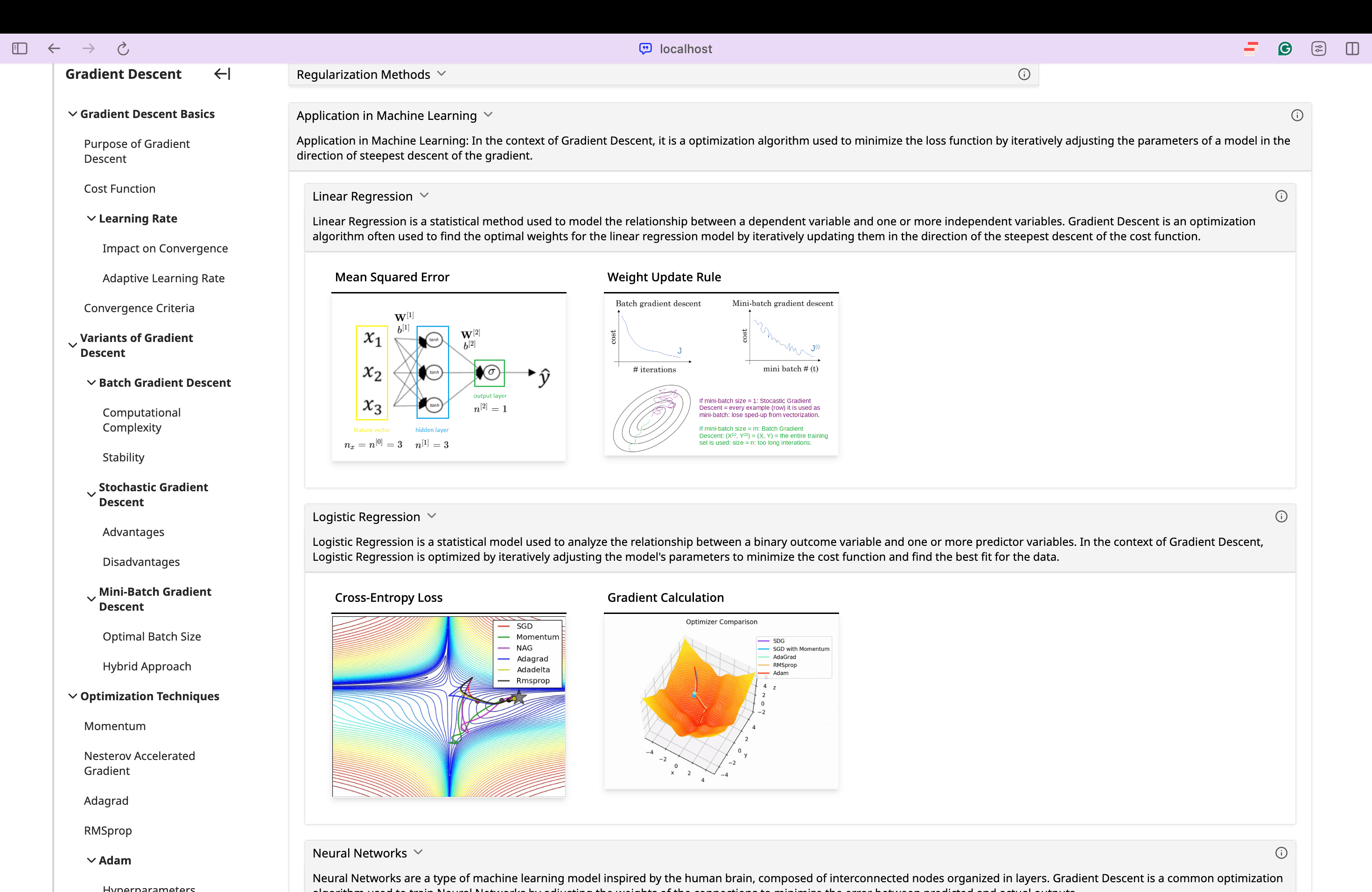This screenshot has width=1372, height=892.
Task: Show info for Application in Machine Learning
Action: tap(1297, 115)
